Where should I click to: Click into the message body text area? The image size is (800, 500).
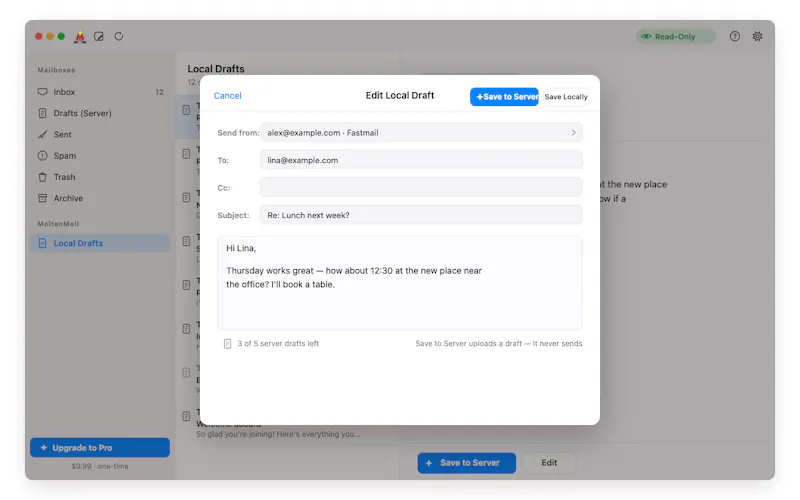coord(399,283)
